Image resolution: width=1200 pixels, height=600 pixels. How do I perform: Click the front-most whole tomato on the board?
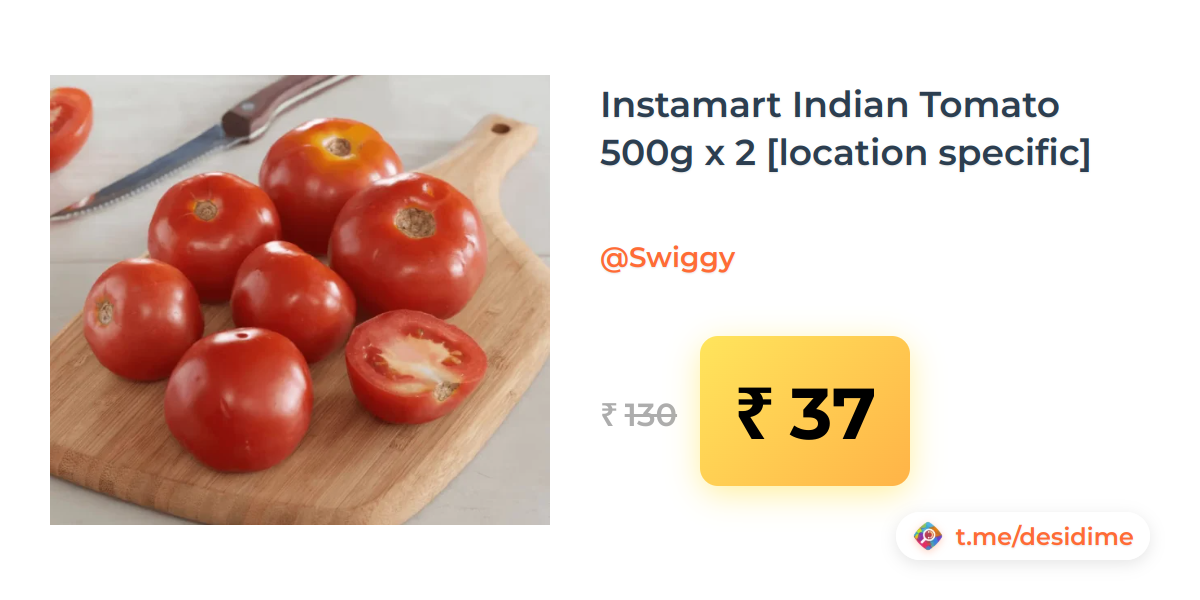tap(238, 400)
